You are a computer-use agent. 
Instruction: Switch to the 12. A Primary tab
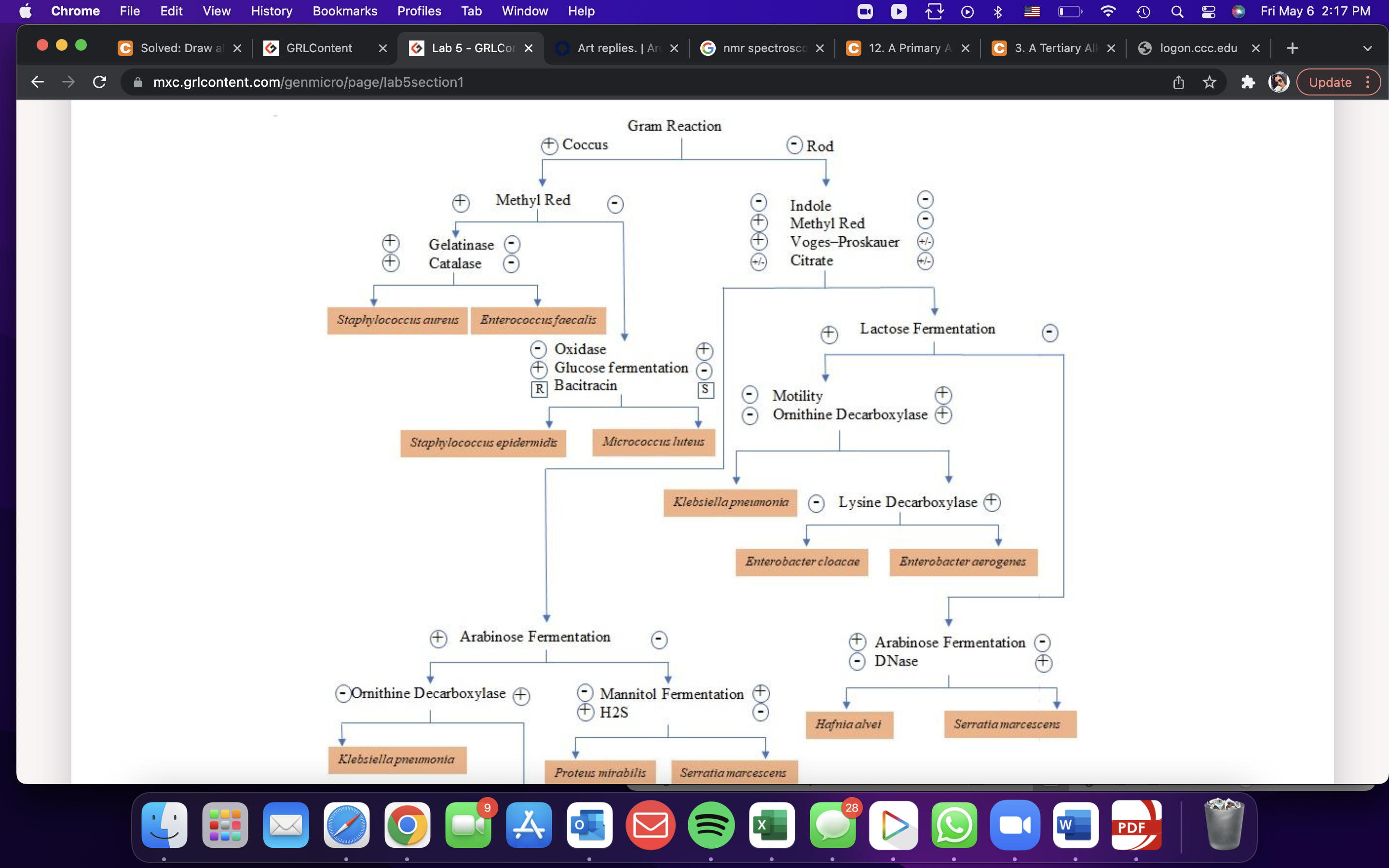[909, 48]
